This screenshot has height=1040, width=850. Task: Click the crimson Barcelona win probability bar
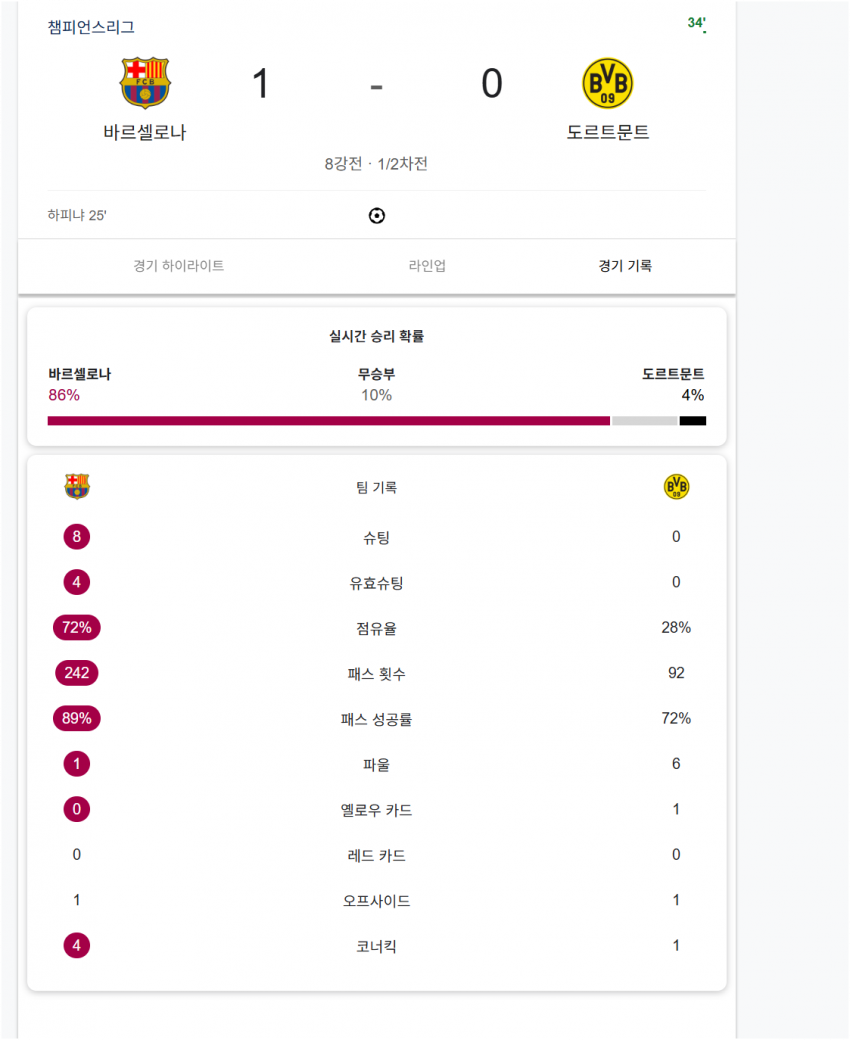[329, 421]
